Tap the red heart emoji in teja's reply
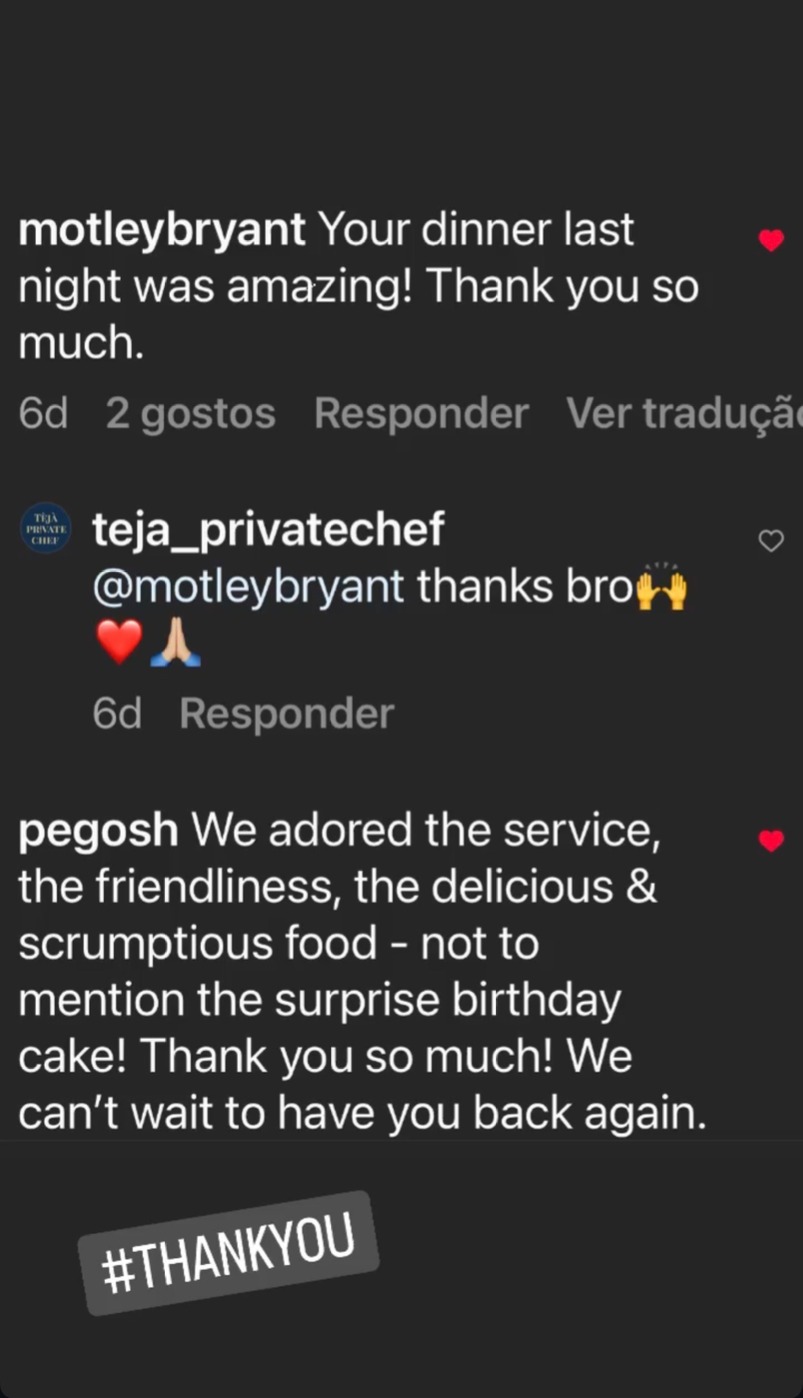The image size is (803, 1398). 119,642
